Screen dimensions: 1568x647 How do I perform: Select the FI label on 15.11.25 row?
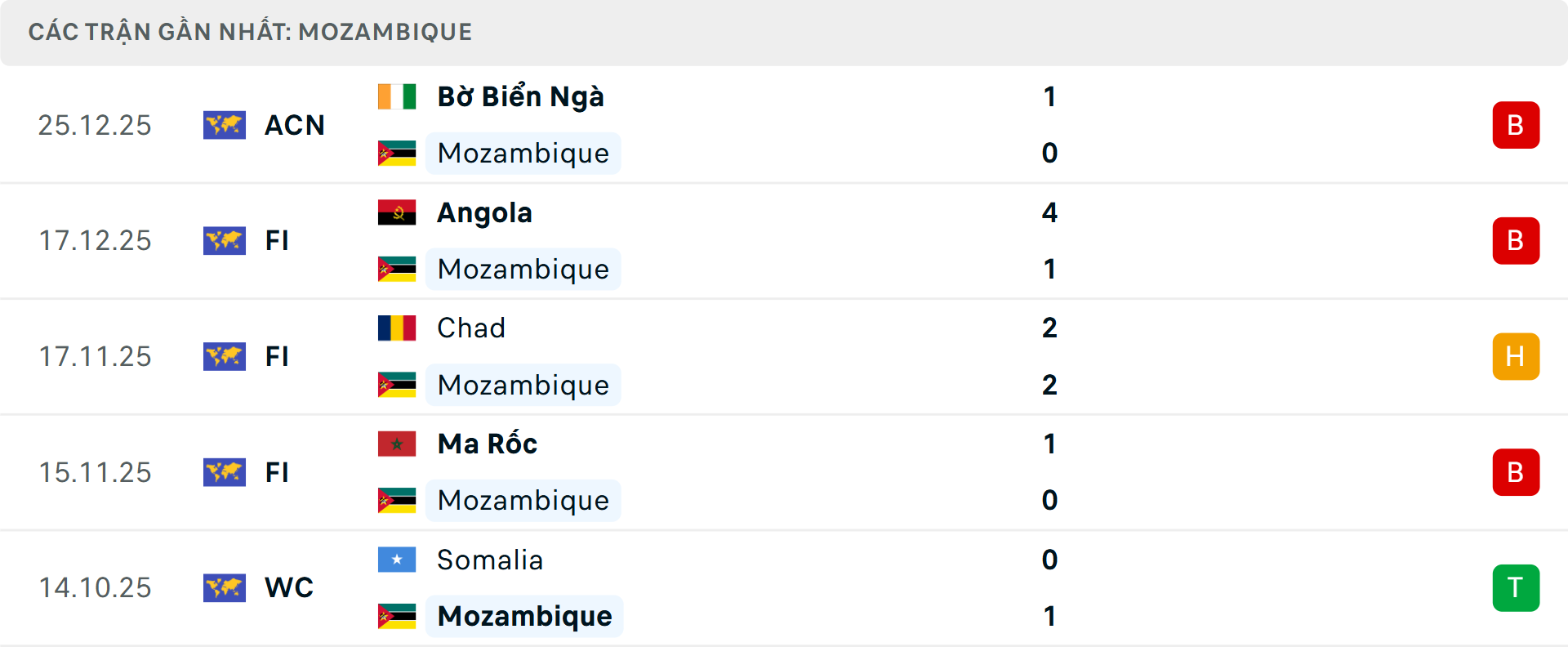278,472
